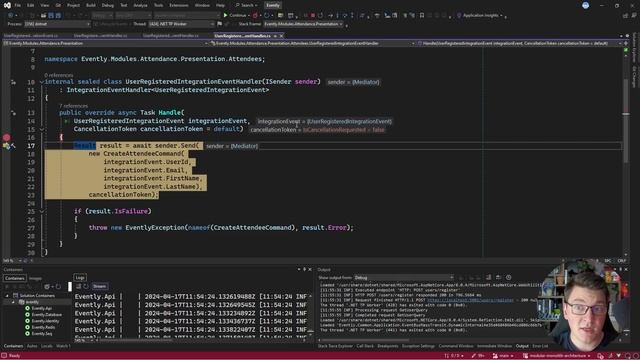Click the Ready status bar icon

(x=4, y=356)
